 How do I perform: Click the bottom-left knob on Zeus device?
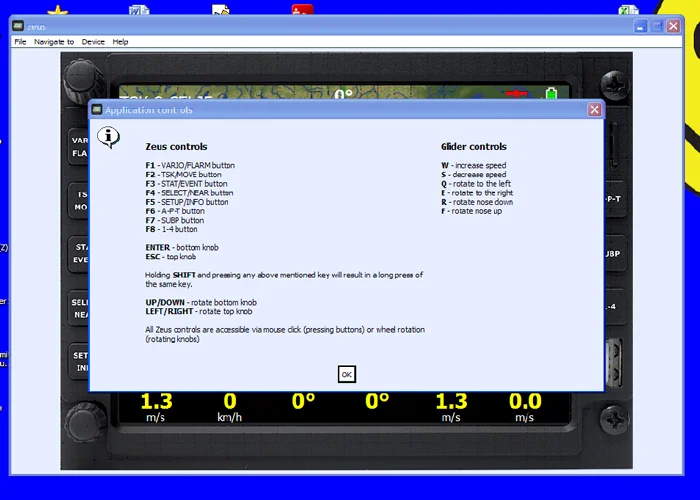[85, 422]
